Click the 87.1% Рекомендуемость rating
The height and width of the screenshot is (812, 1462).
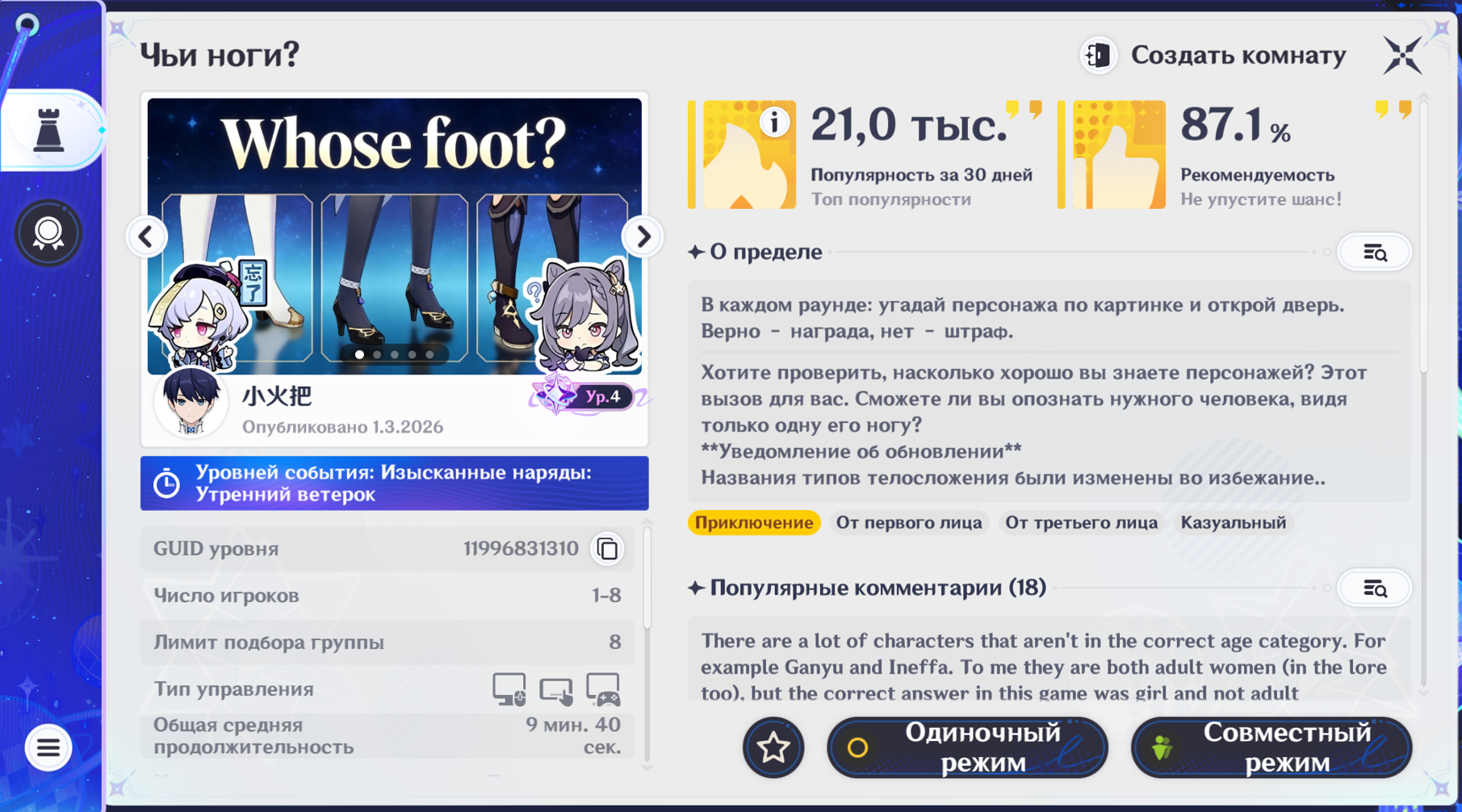1235,126
